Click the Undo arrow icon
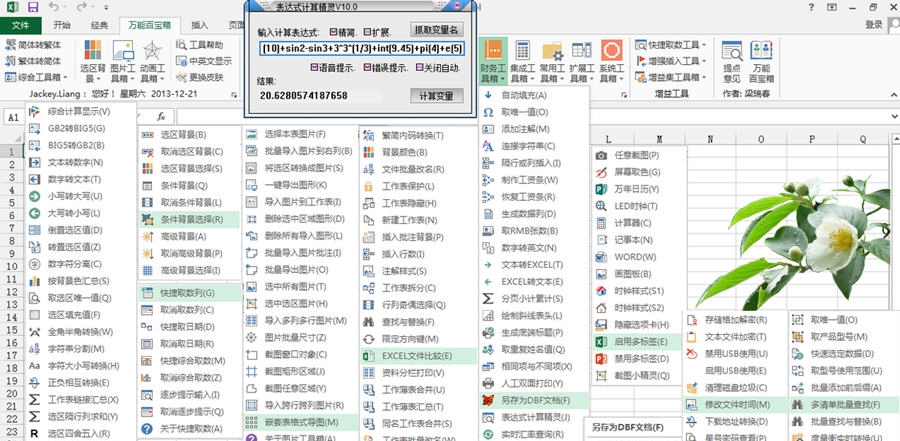This screenshot has width=900, height=441. pyautogui.click(x=54, y=7)
